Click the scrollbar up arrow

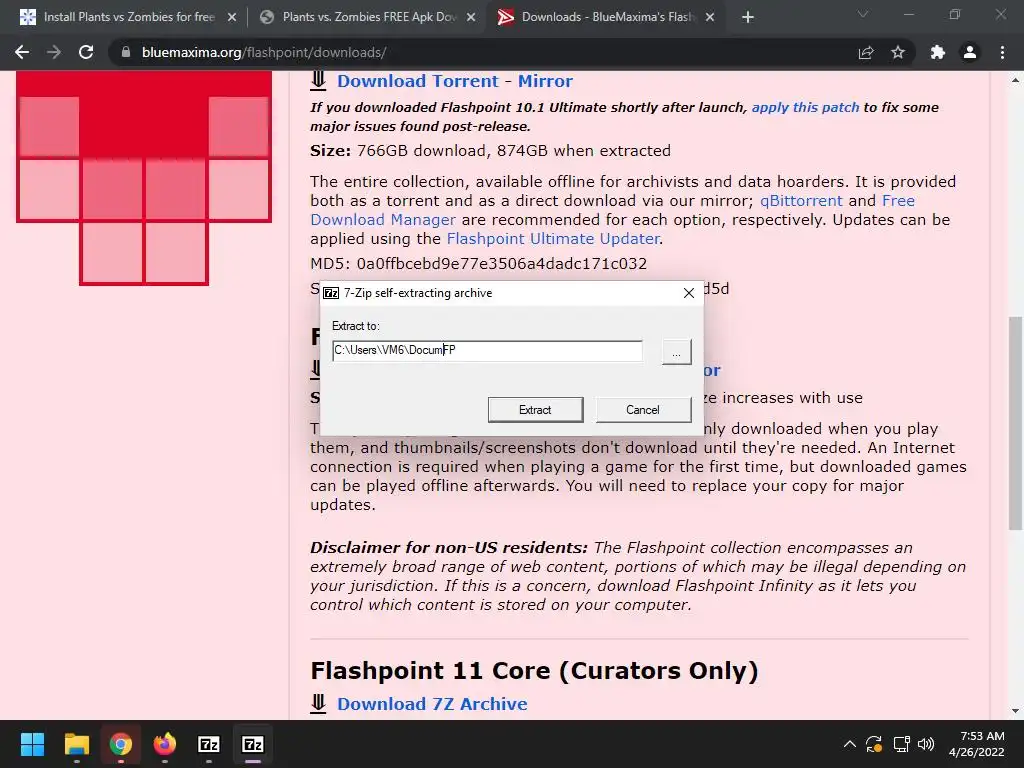coord(1016,80)
